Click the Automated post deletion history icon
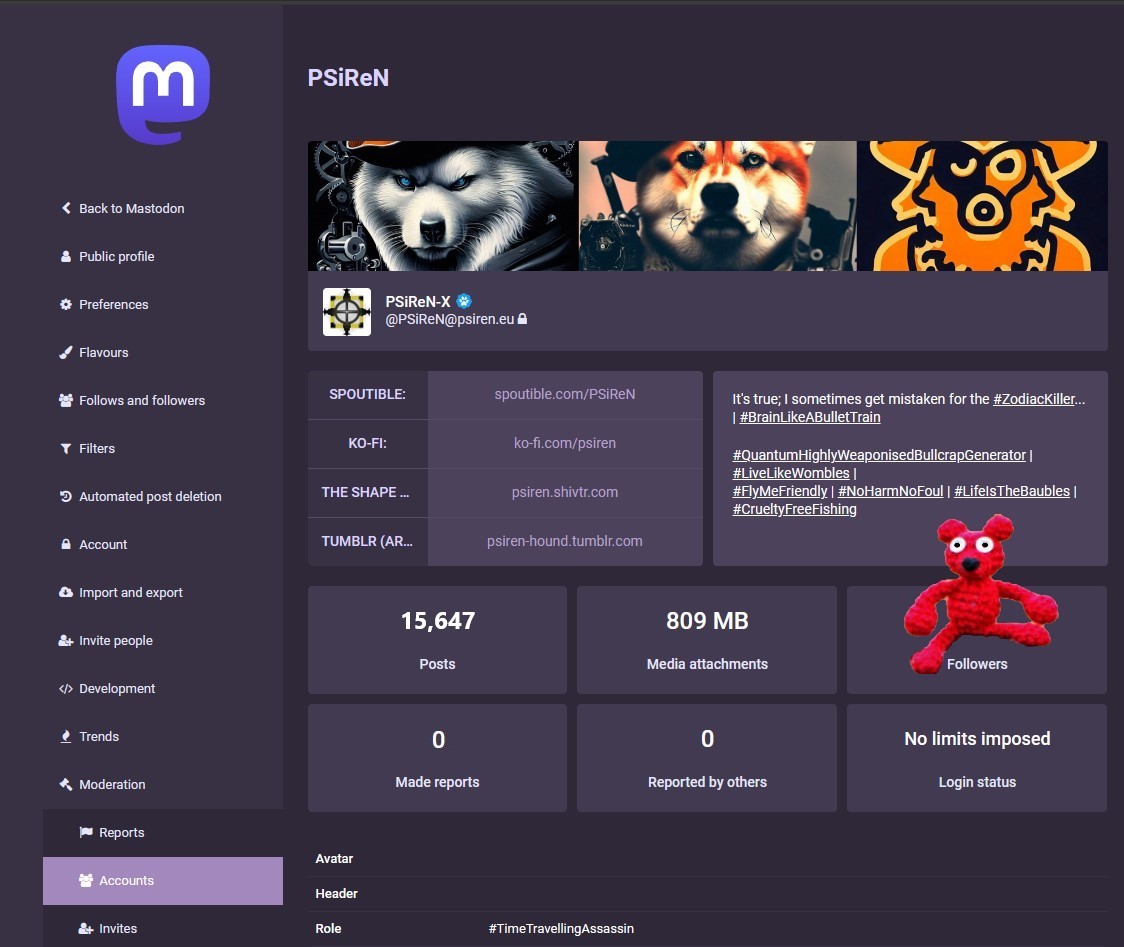 [66, 497]
